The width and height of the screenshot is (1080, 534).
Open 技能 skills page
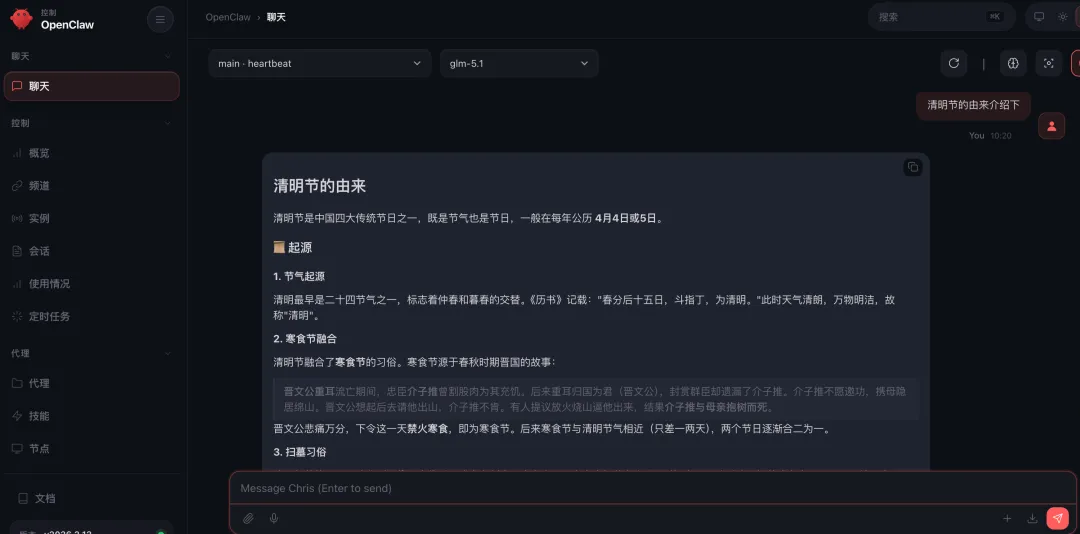[92, 416]
